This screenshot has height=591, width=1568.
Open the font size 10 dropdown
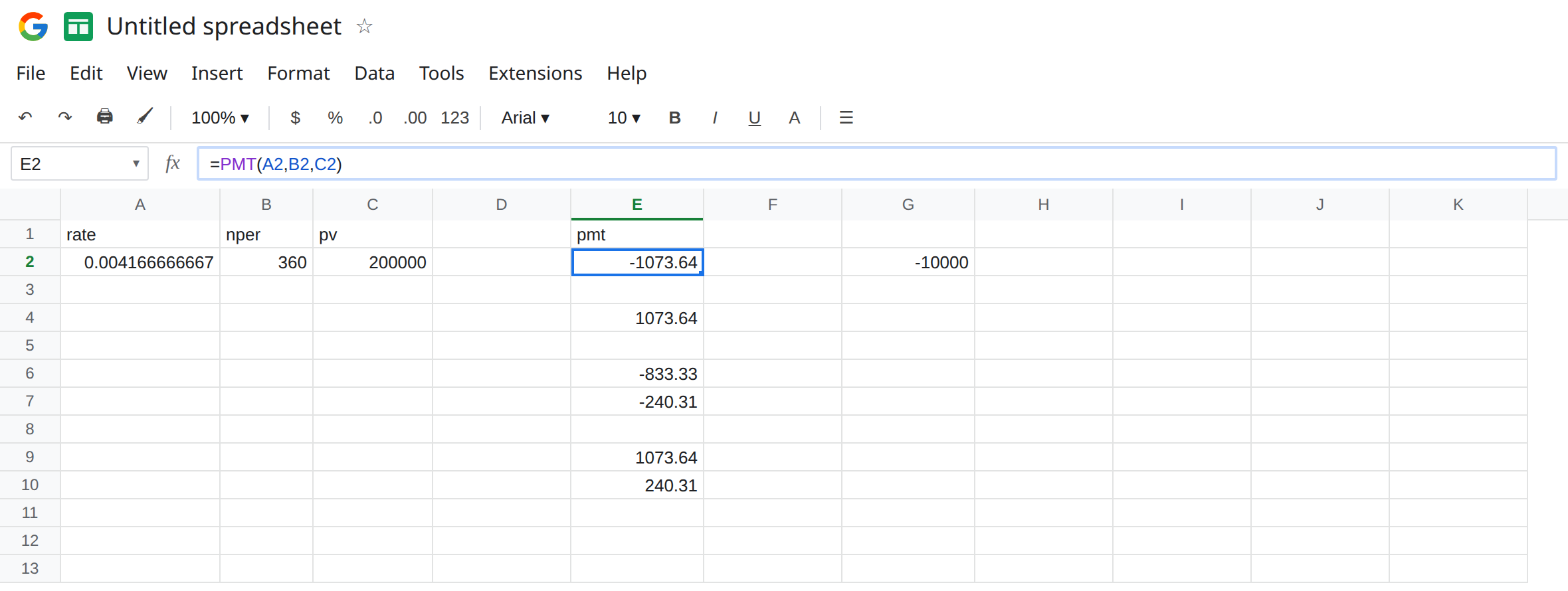624,118
